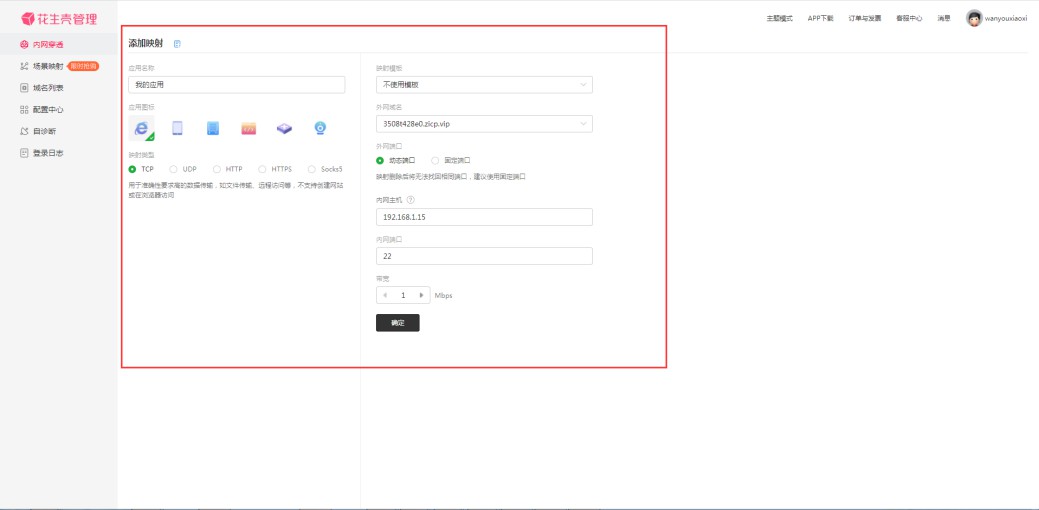Open the APP下载 link in header
The width and height of the screenshot is (1039, 510).
click(x=820, y=18)
